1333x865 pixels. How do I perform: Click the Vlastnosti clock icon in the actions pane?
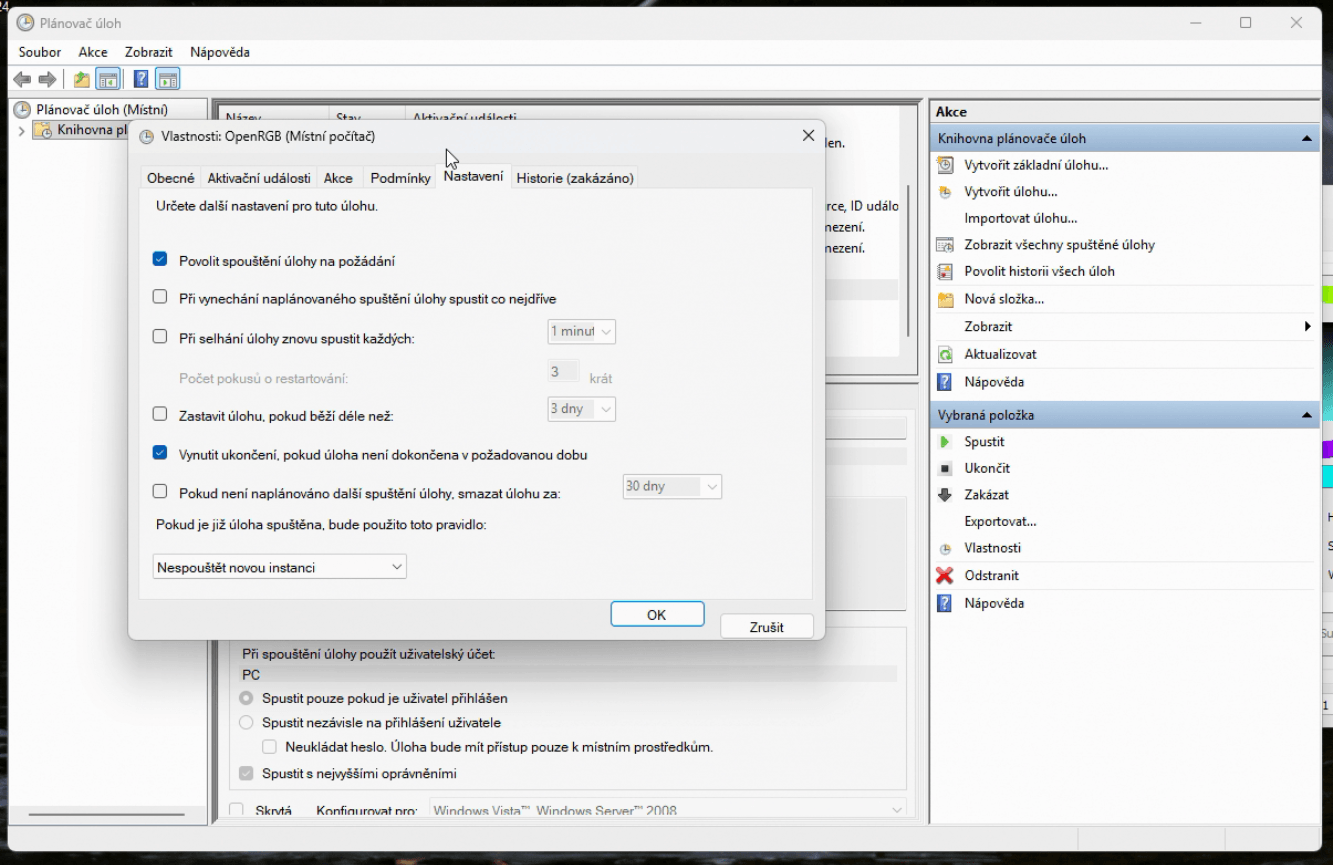tap(944, 549)
